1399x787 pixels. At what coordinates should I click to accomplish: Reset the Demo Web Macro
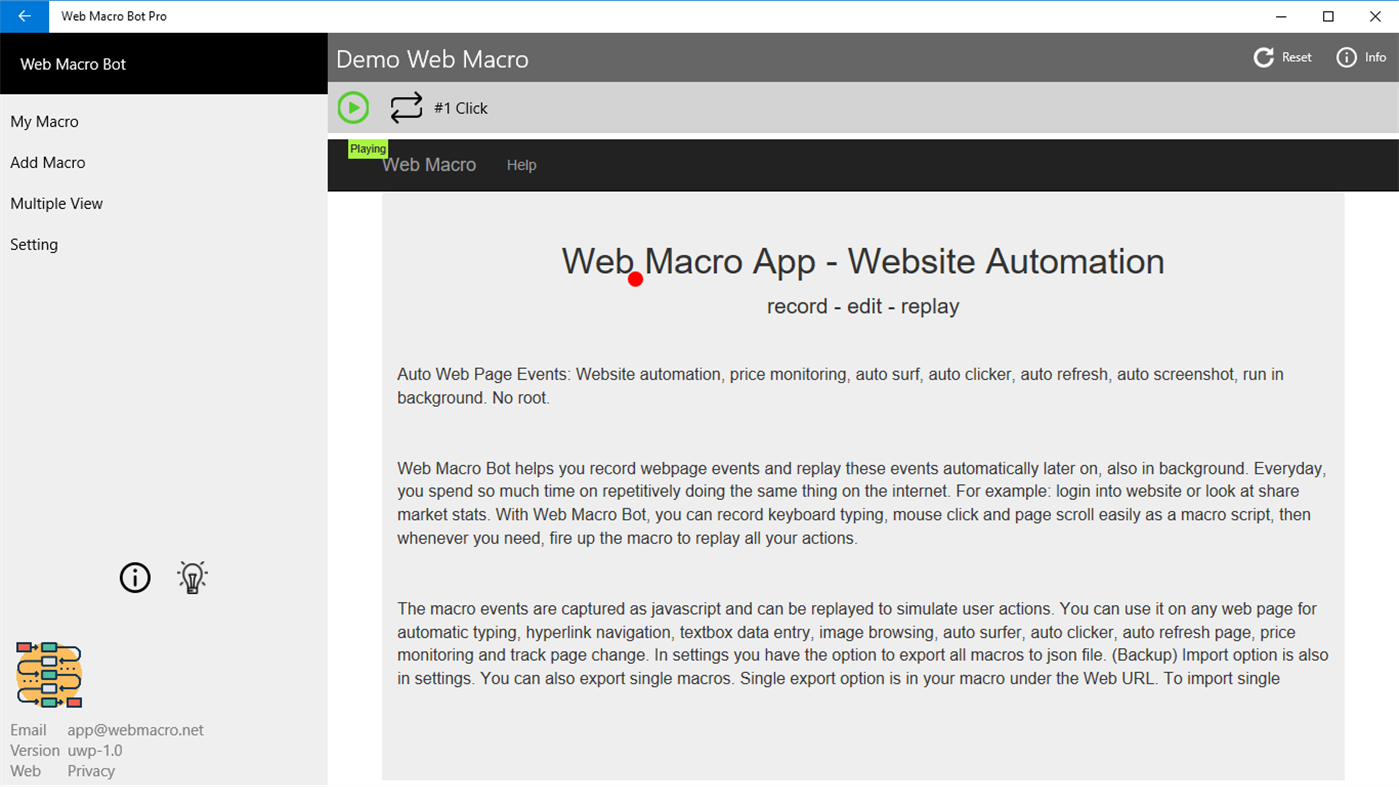pos(1282,57)
